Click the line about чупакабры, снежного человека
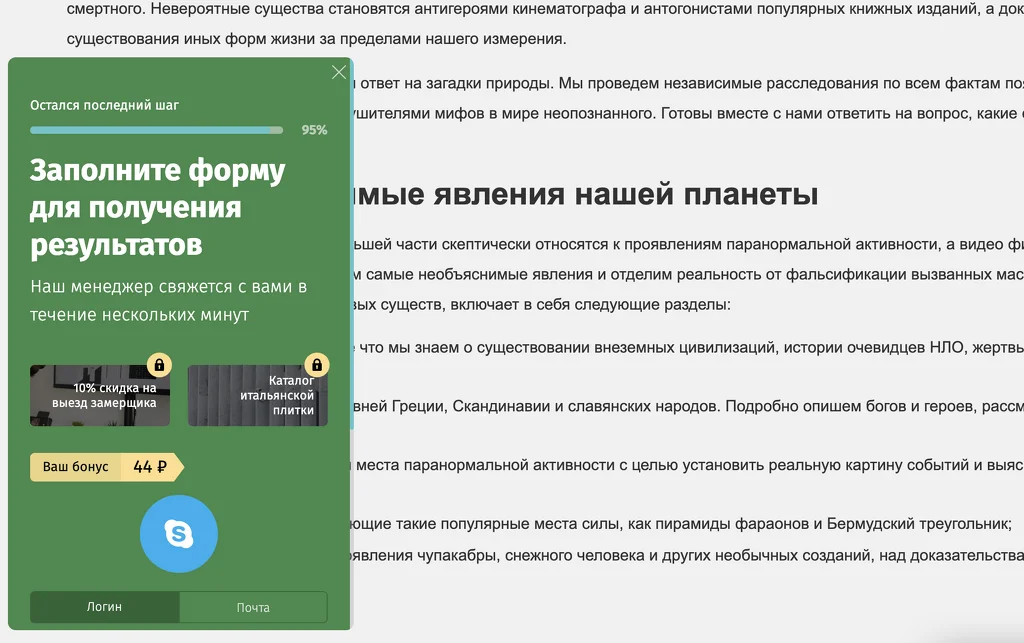Screen dimensions: 1024x643 [688, 556]
